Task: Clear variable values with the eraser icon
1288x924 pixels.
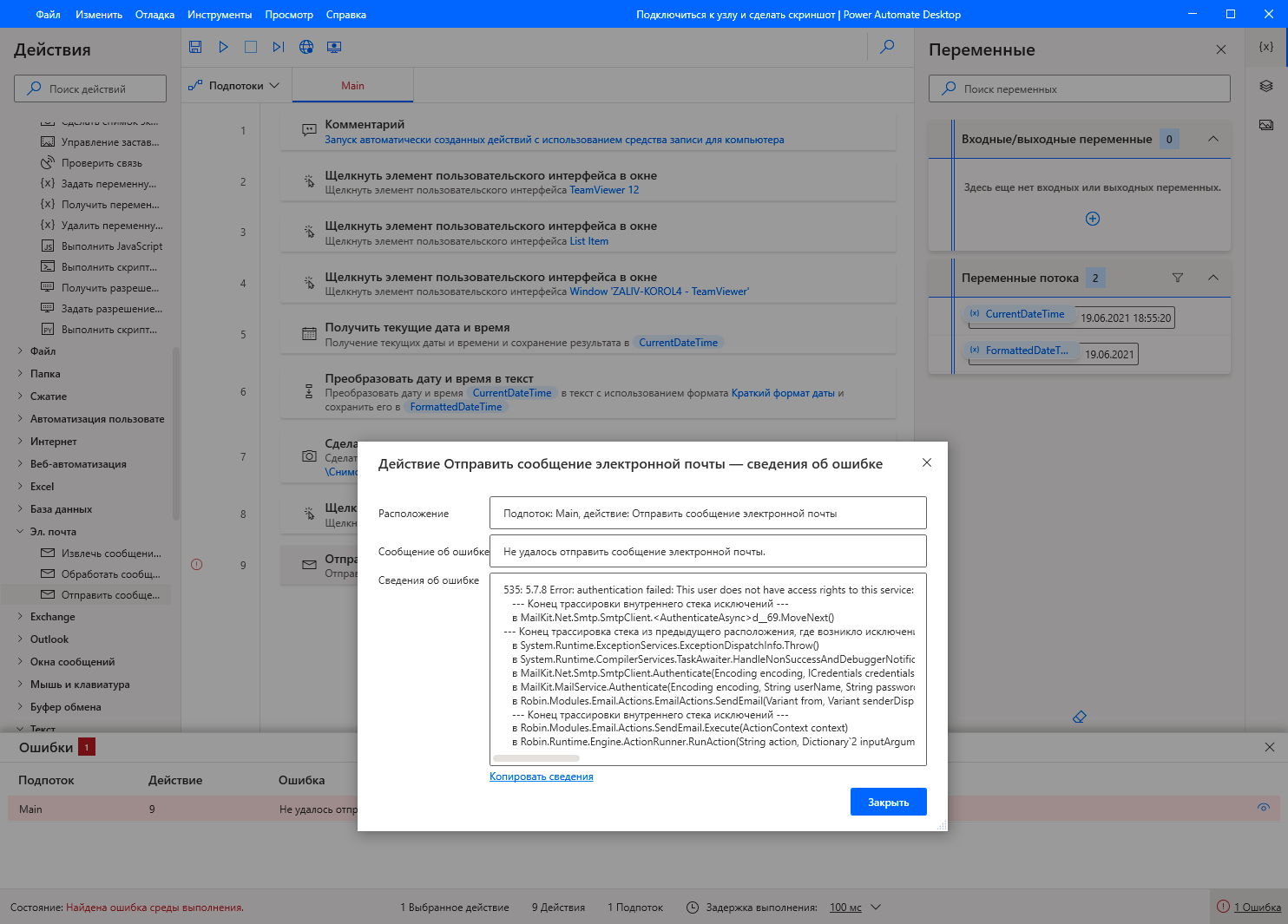Action: pyautogui.click(x=1080, y=717)
